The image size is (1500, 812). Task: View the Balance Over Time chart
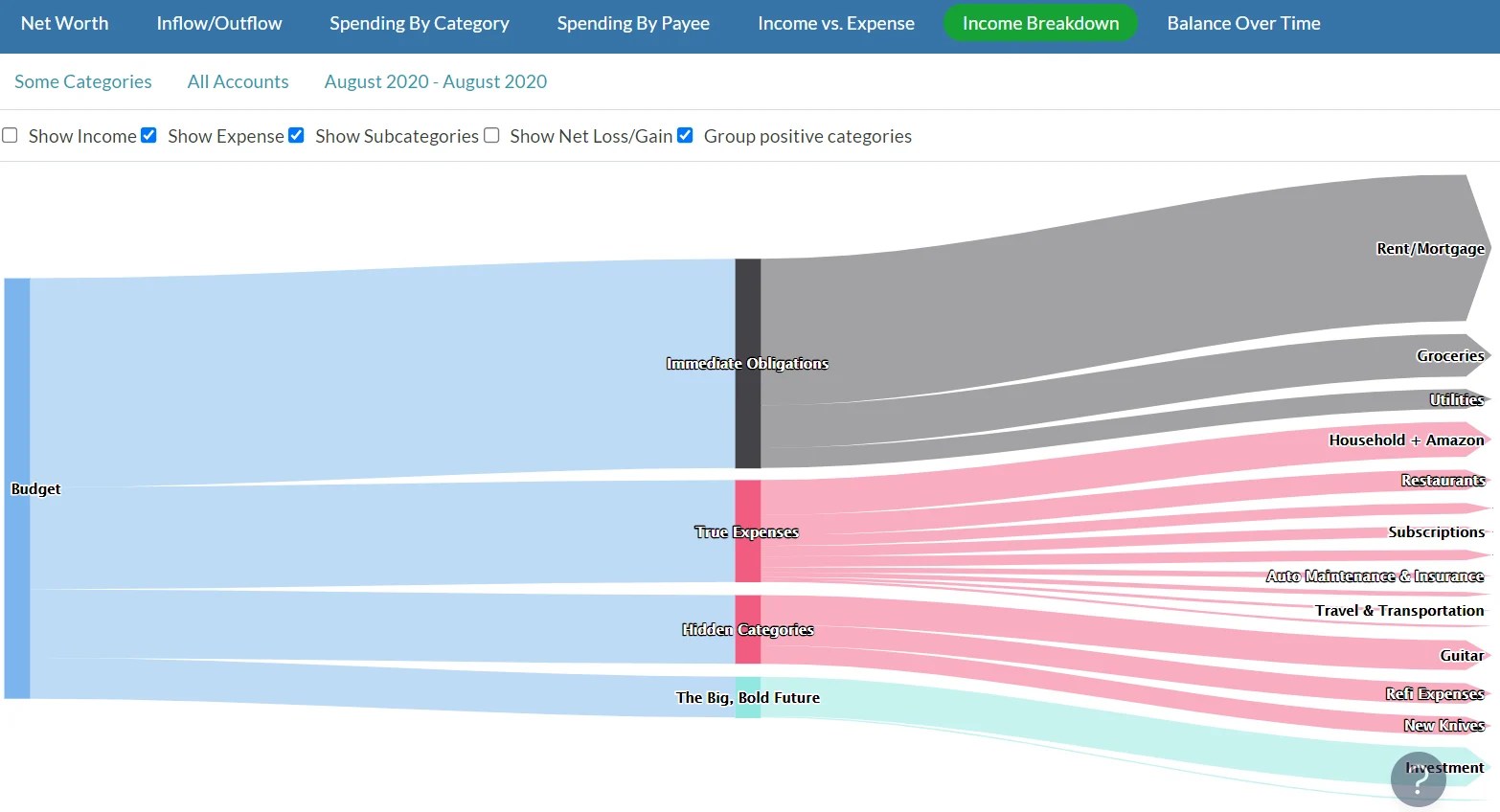1242,23
